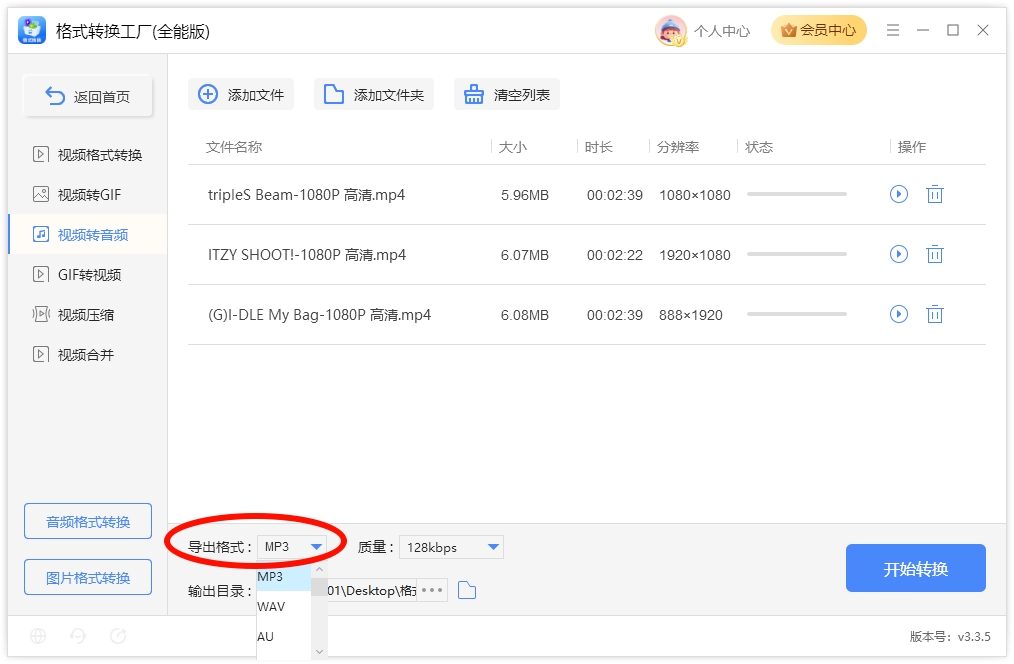
Task: Click the output directory path field
Action: (x=372, y=590)
